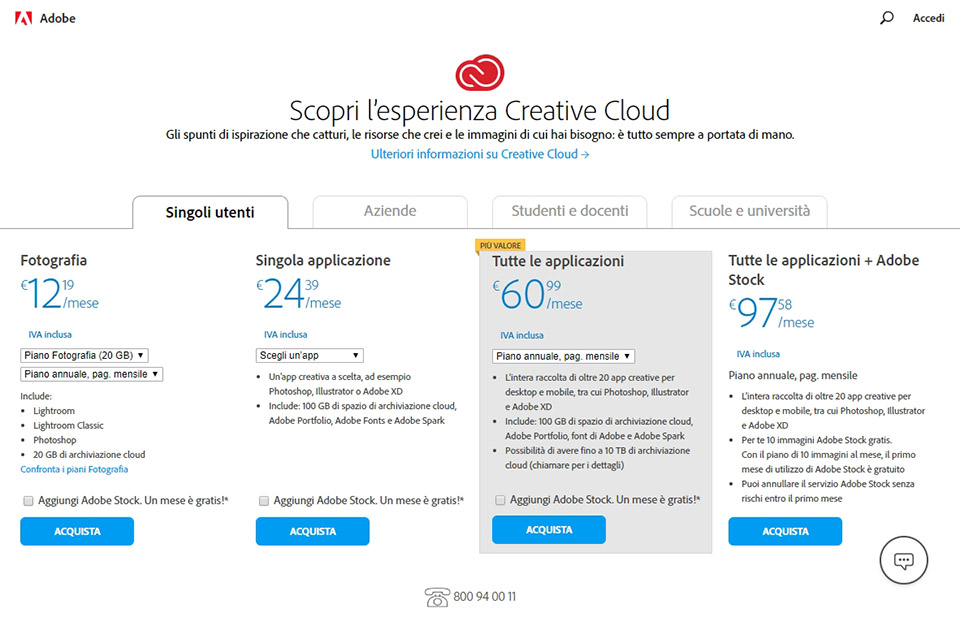960x617 pixels.
Task: Enable Adobe Stock checkbox under Fotografia plan
Action: [28, 500]
